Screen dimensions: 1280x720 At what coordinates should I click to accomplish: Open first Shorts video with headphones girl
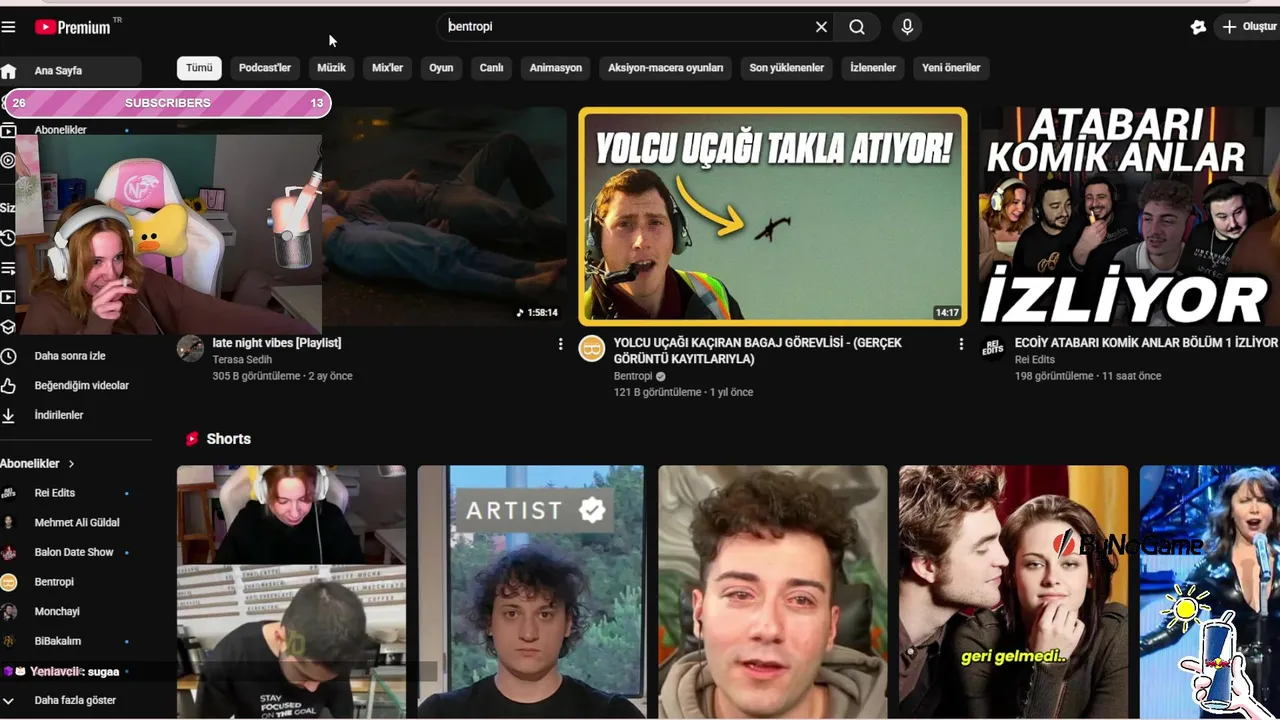pyautogui.click(x=291, y=592)
